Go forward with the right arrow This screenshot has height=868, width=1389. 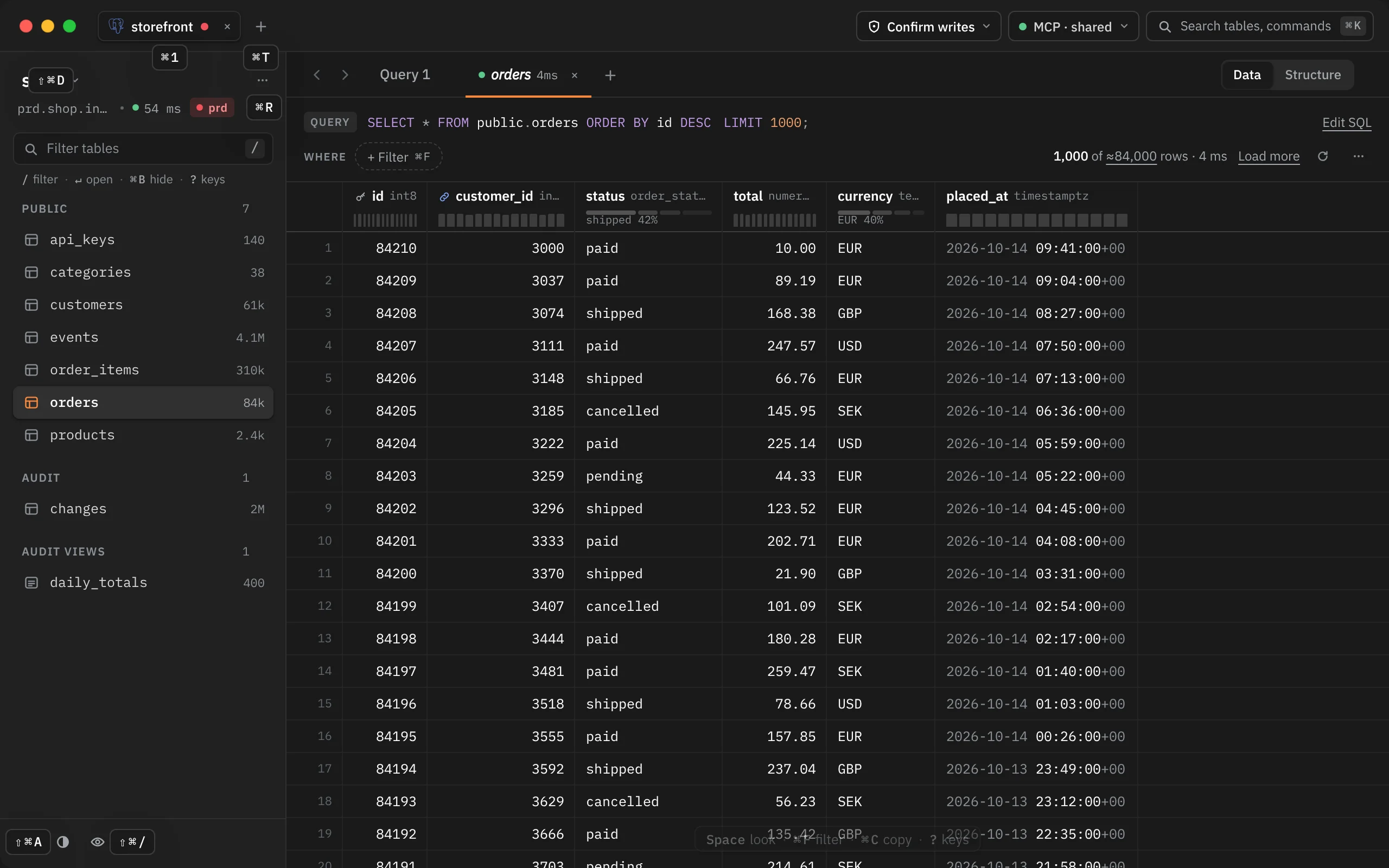[x=345, y=75]
